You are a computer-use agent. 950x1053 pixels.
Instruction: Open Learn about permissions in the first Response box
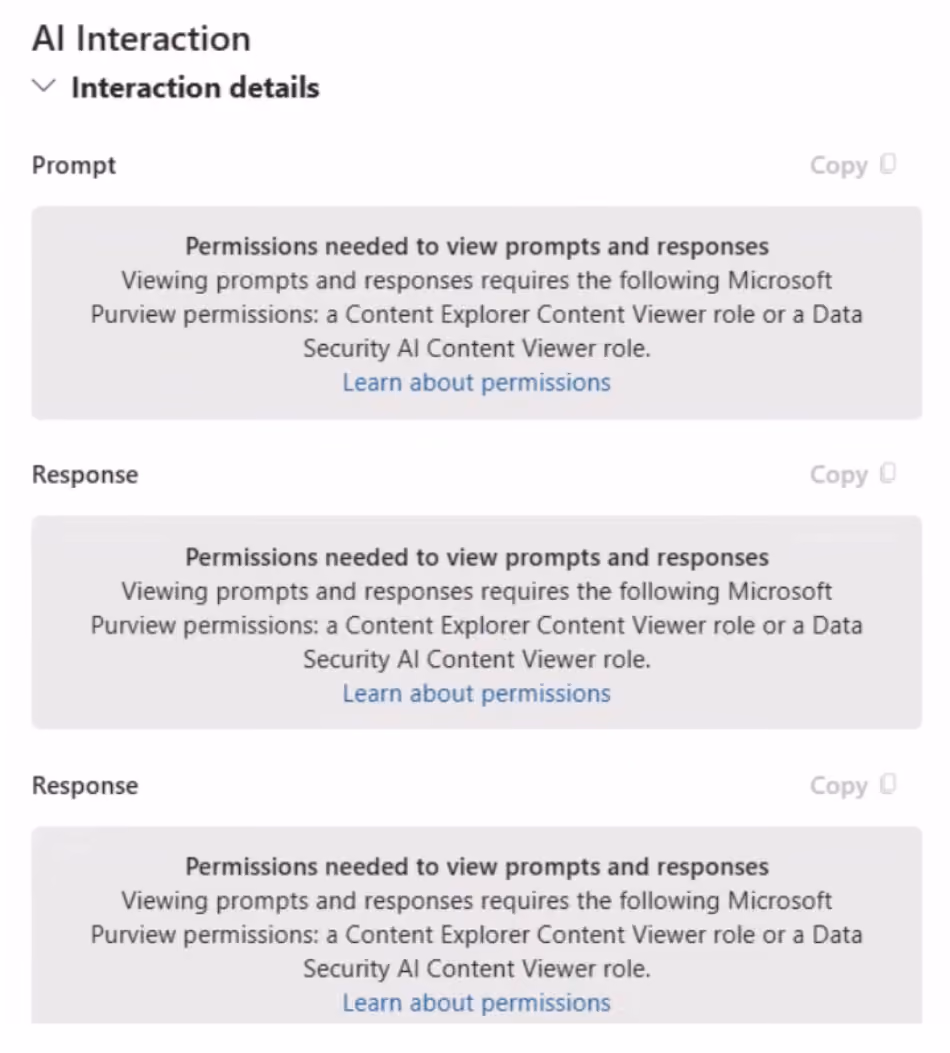click(477, 693)
